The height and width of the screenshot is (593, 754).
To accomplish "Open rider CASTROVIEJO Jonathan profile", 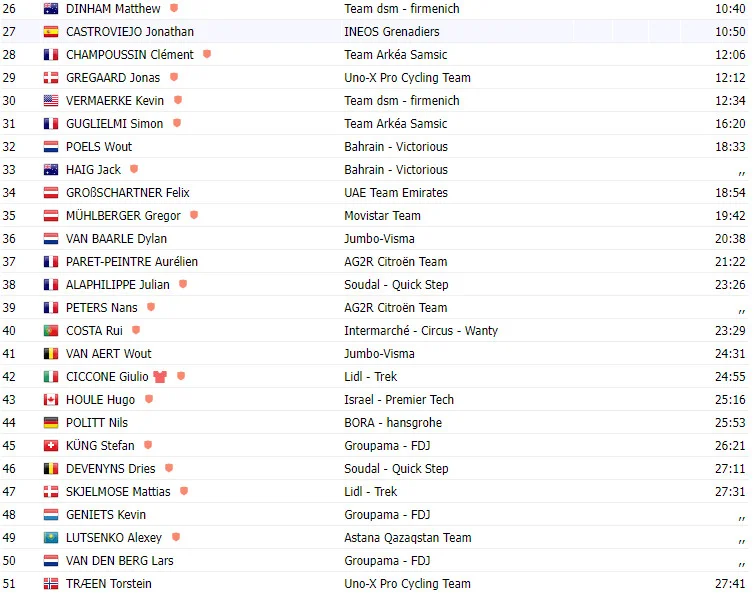I will pos(130,32).
